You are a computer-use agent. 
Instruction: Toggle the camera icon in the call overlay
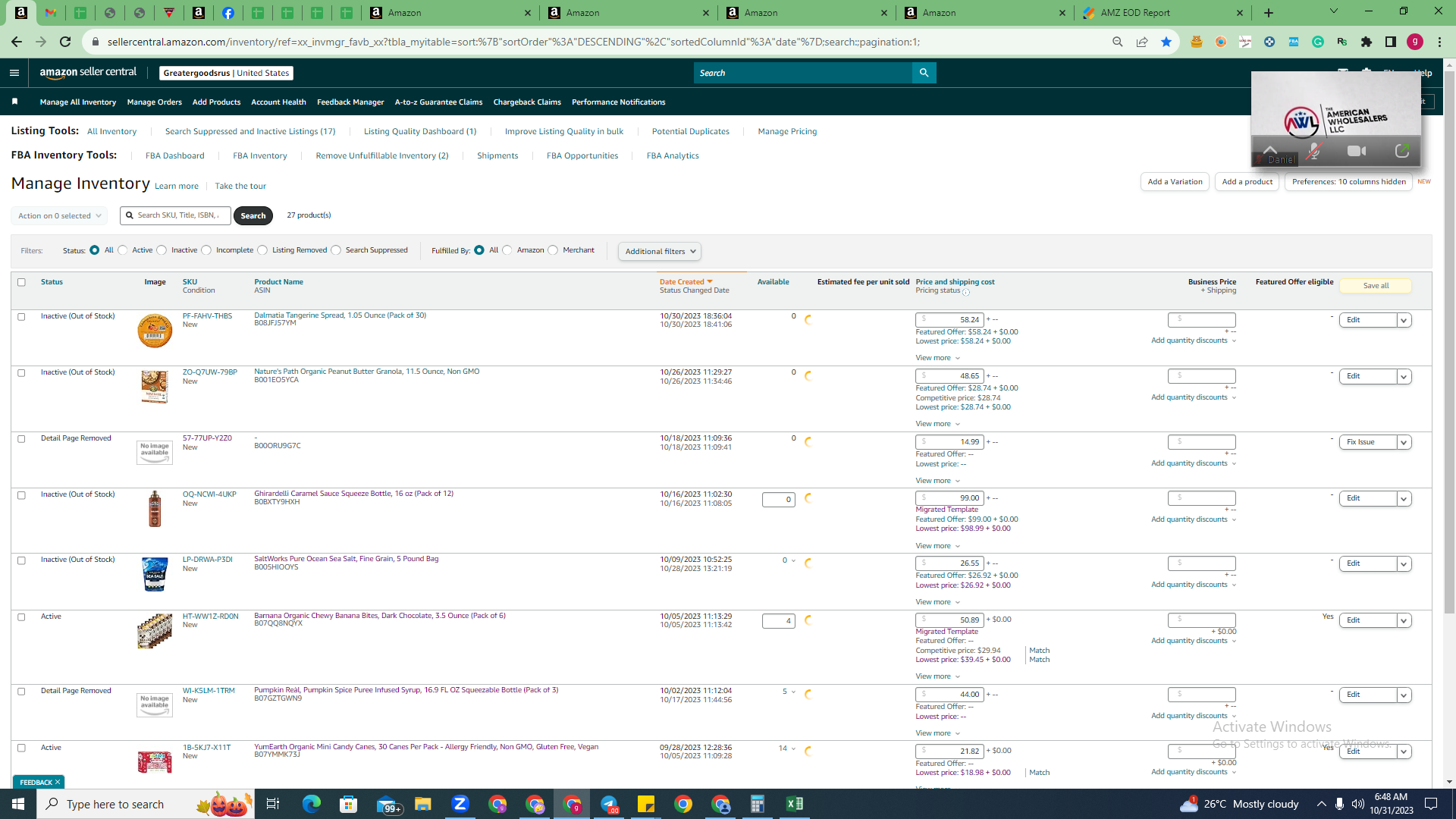click(x=1357, y=152)
